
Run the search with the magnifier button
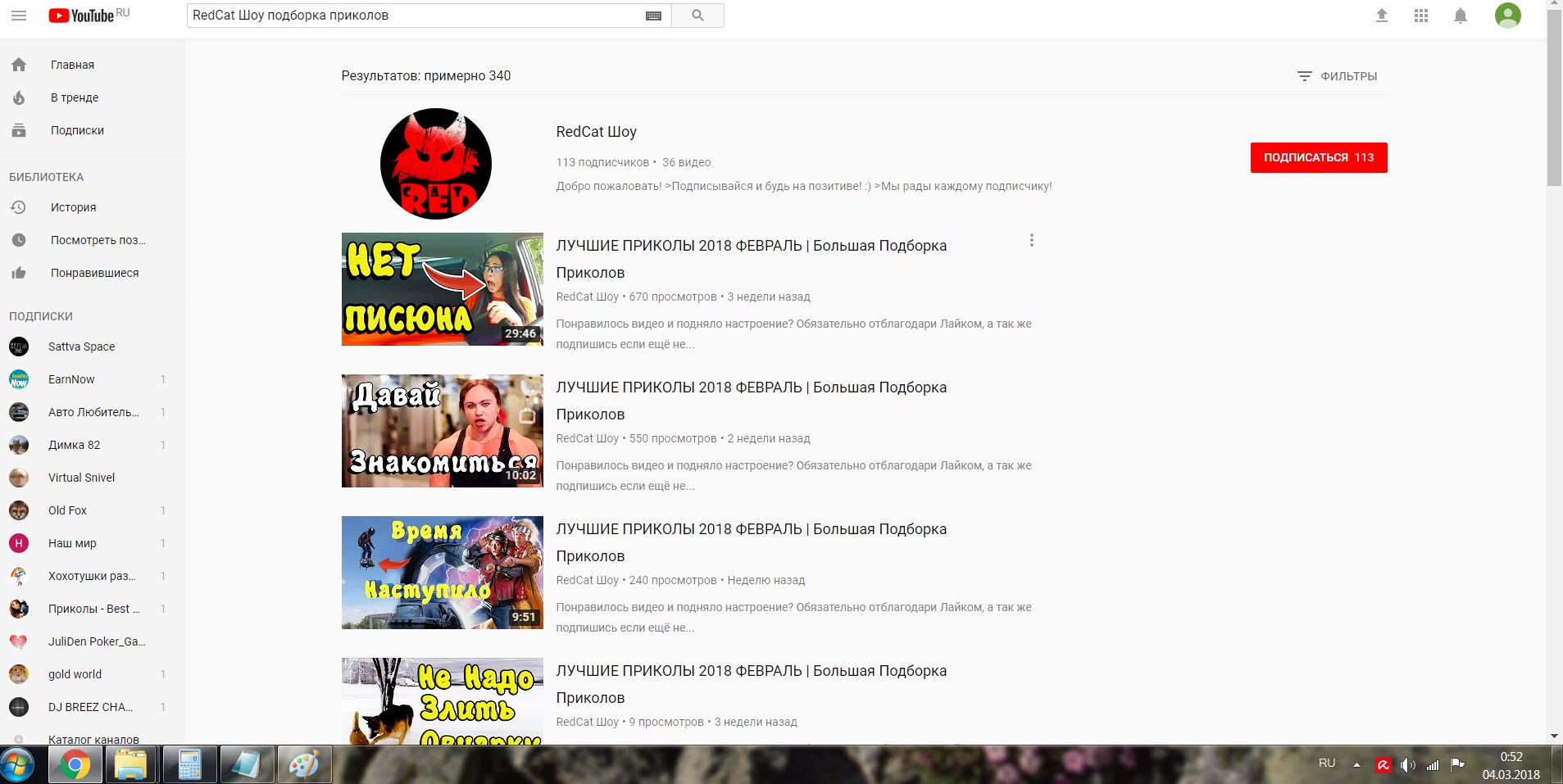(x=697, y=16)
